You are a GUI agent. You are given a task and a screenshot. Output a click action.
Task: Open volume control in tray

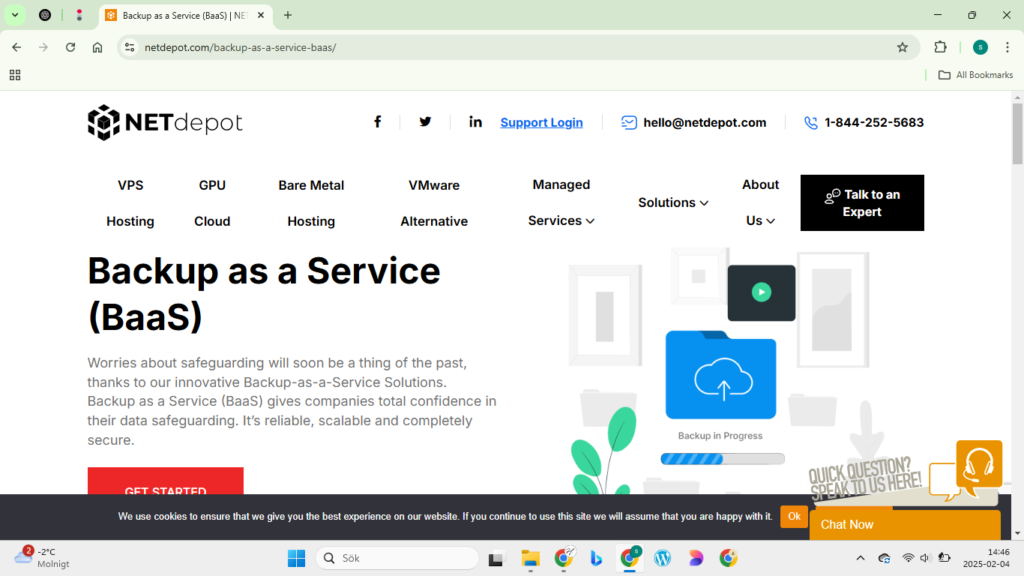pos(925,558)
